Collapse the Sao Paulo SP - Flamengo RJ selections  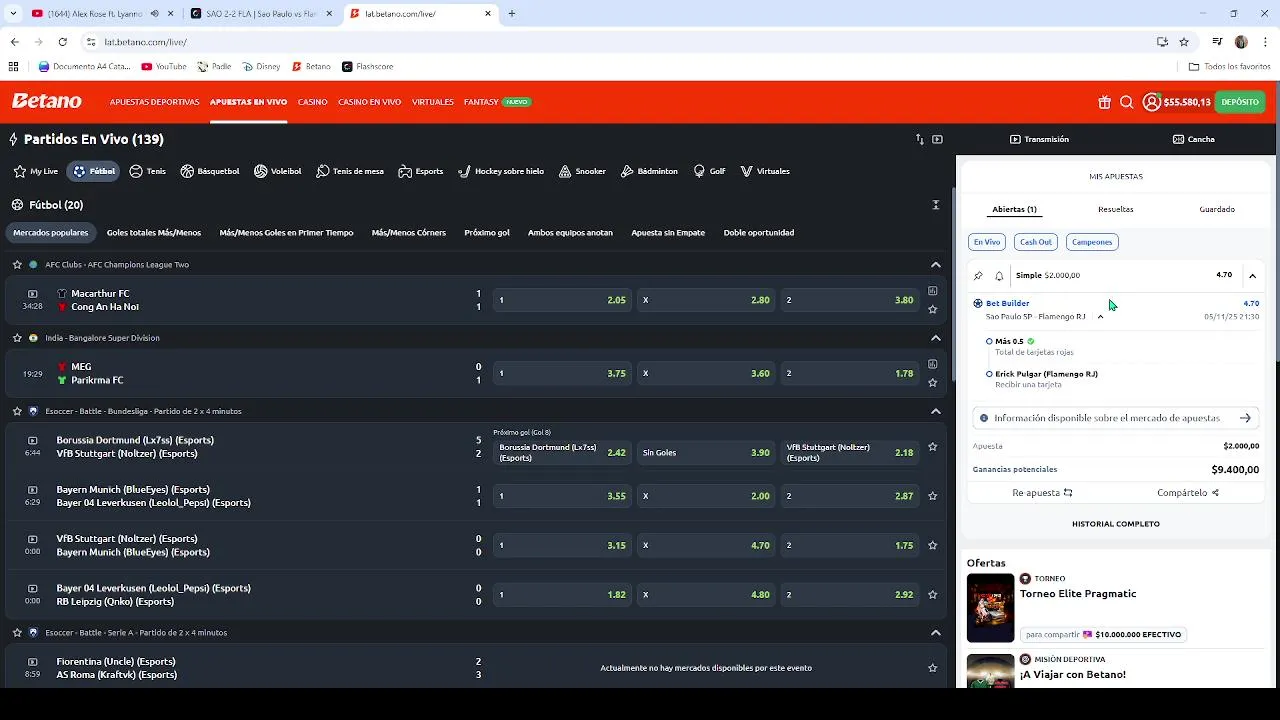point(1100,317)
